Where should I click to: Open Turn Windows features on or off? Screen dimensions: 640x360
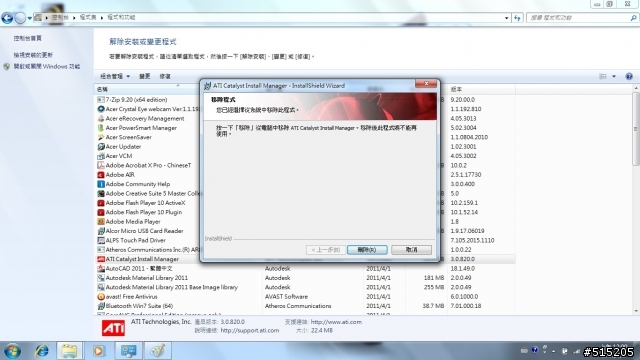tap(47, 67)
